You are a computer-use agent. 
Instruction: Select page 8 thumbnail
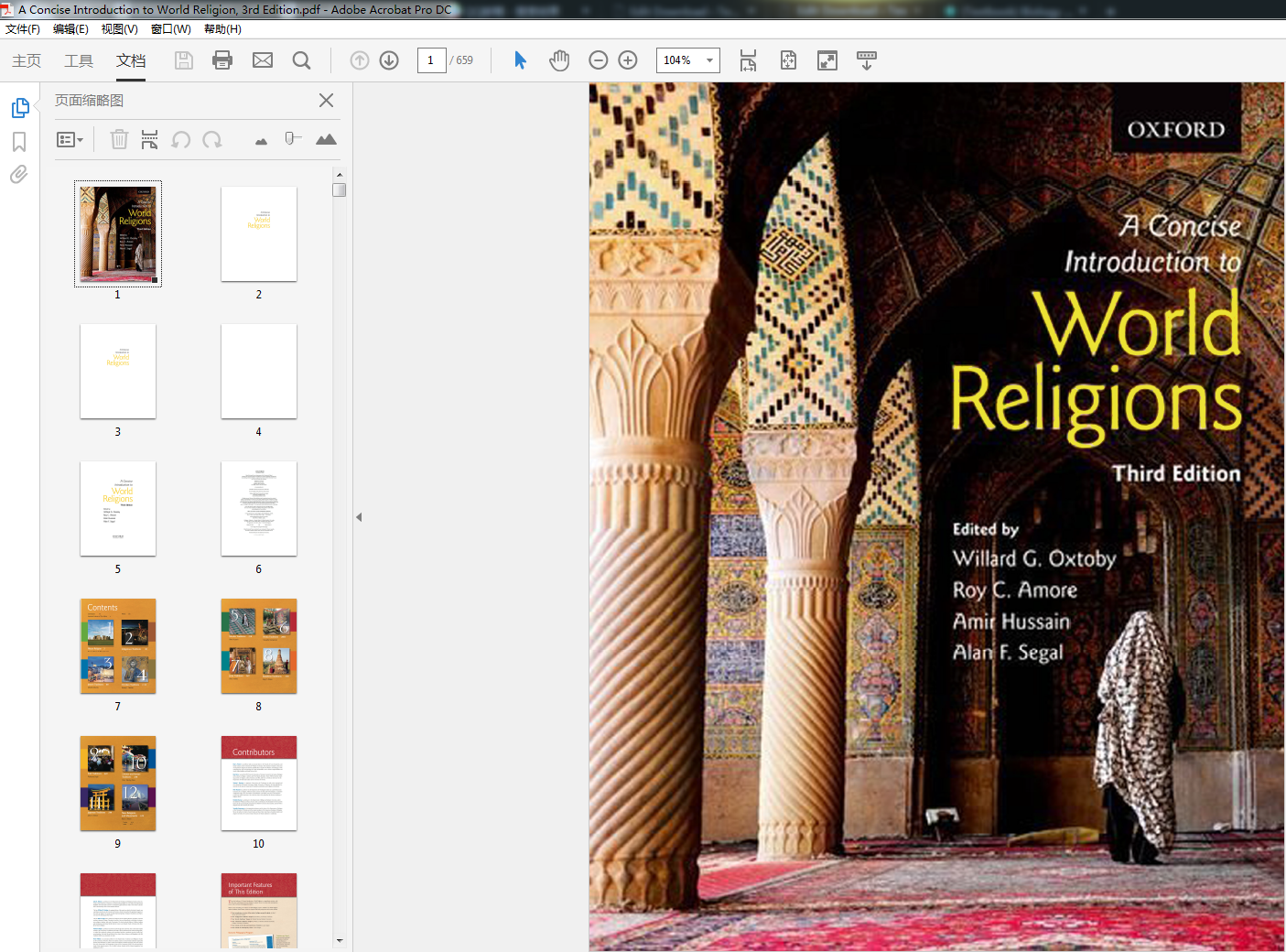[x=259, y=645]
